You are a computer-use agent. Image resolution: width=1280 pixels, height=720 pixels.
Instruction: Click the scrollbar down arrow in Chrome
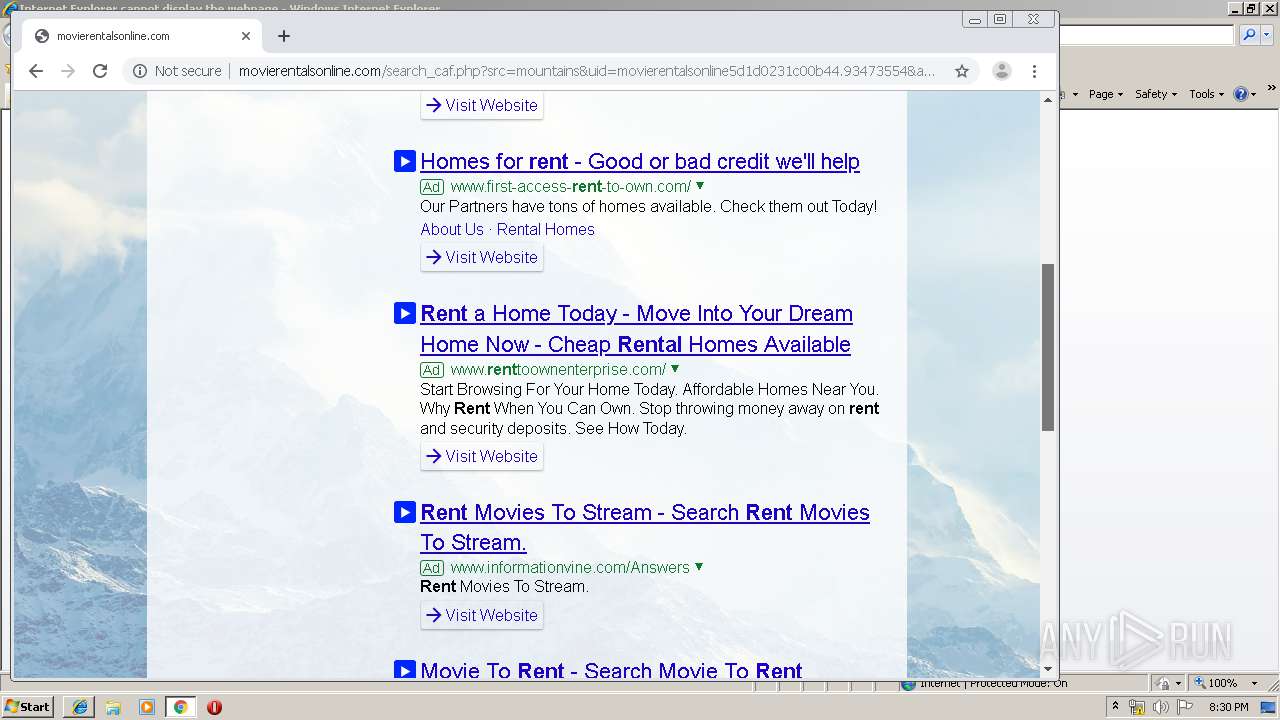[1048, 669]
